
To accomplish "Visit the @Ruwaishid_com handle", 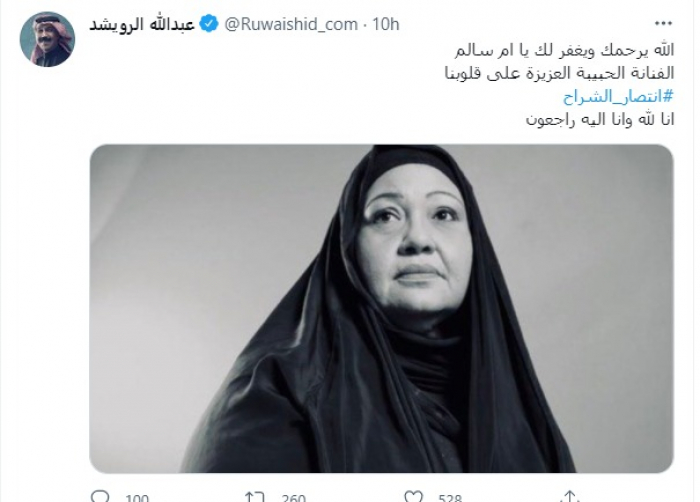I will click(x=291, y=25).
